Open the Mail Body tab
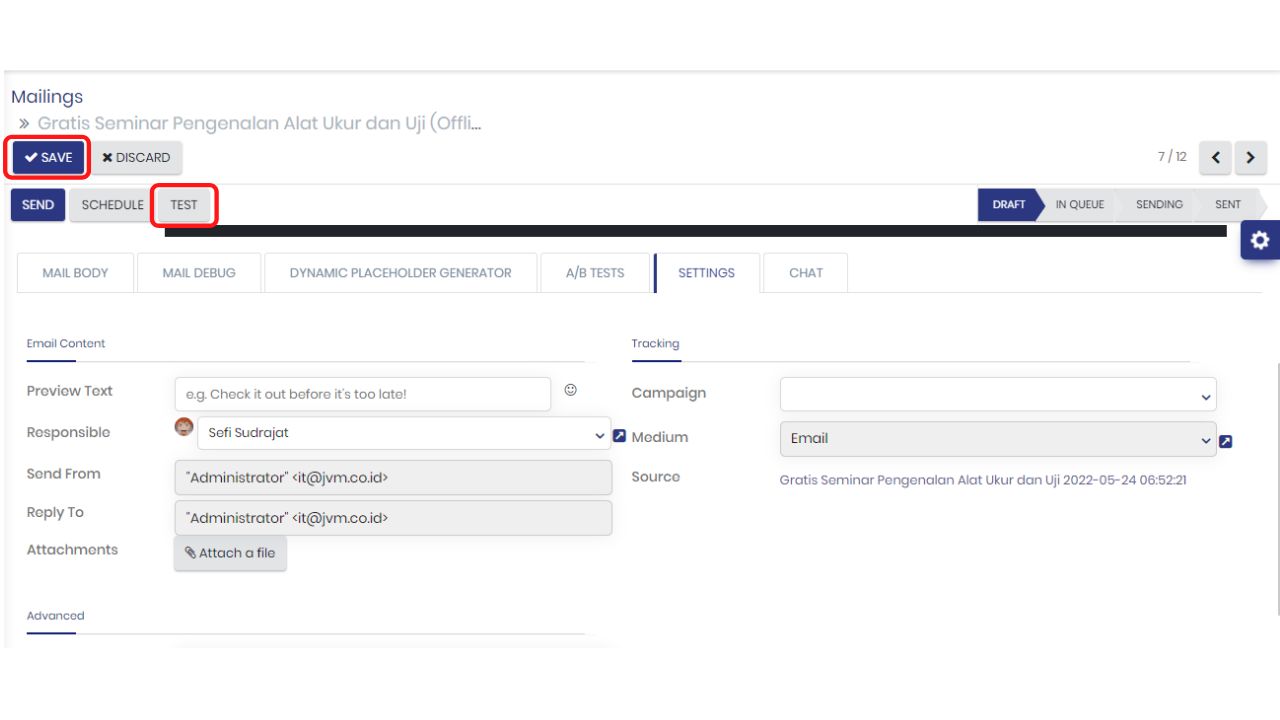This screenshot has width=1280, height=720. 75,273
